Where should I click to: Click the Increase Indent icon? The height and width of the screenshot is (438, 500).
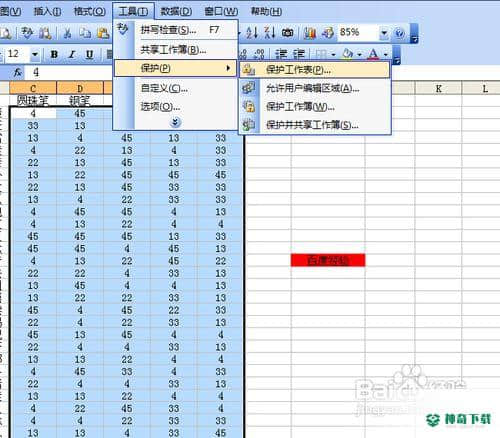coord(299,54)
